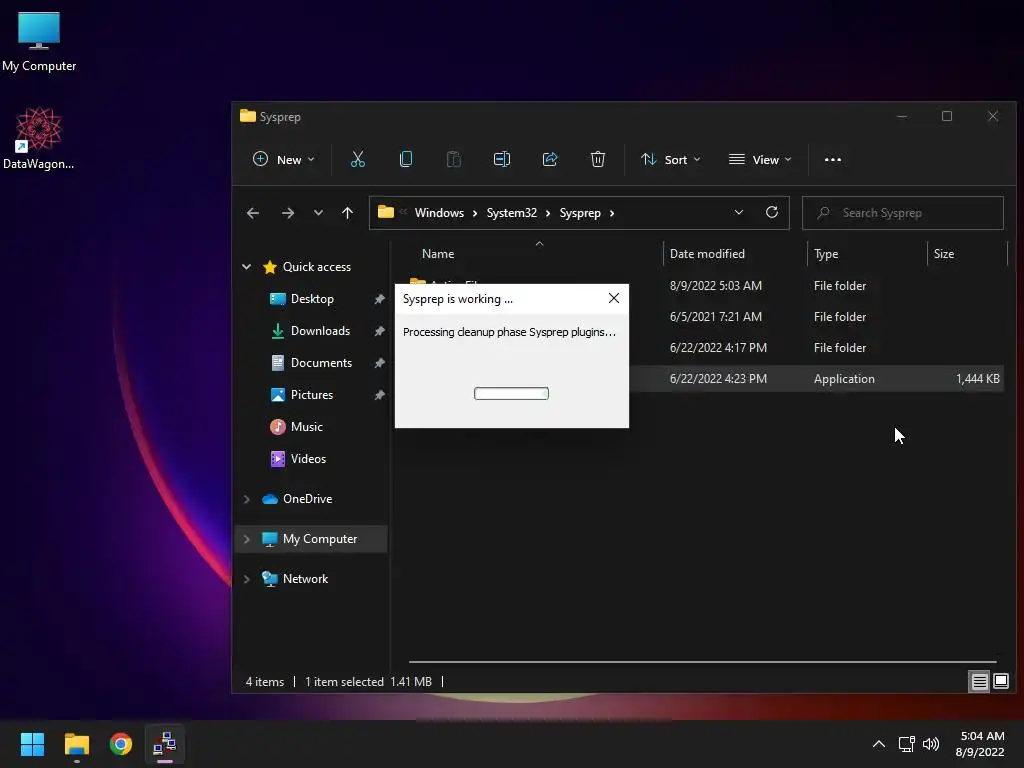Refresh the Sysprep folder view
The width and height of the screenshot is (1024, 768).
(x=772, y=212)
